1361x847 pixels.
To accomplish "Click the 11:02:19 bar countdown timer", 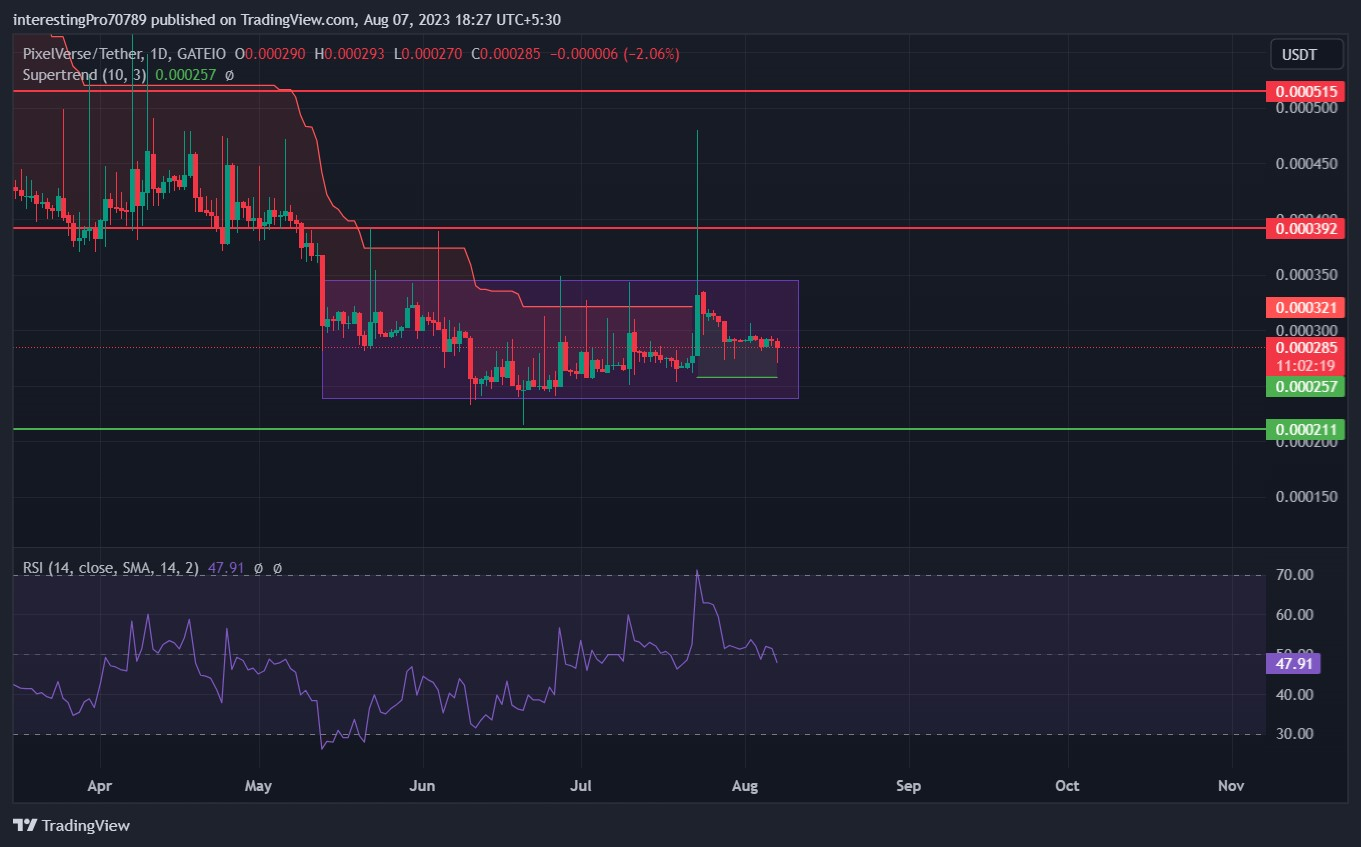I will tap(1305, 366).
